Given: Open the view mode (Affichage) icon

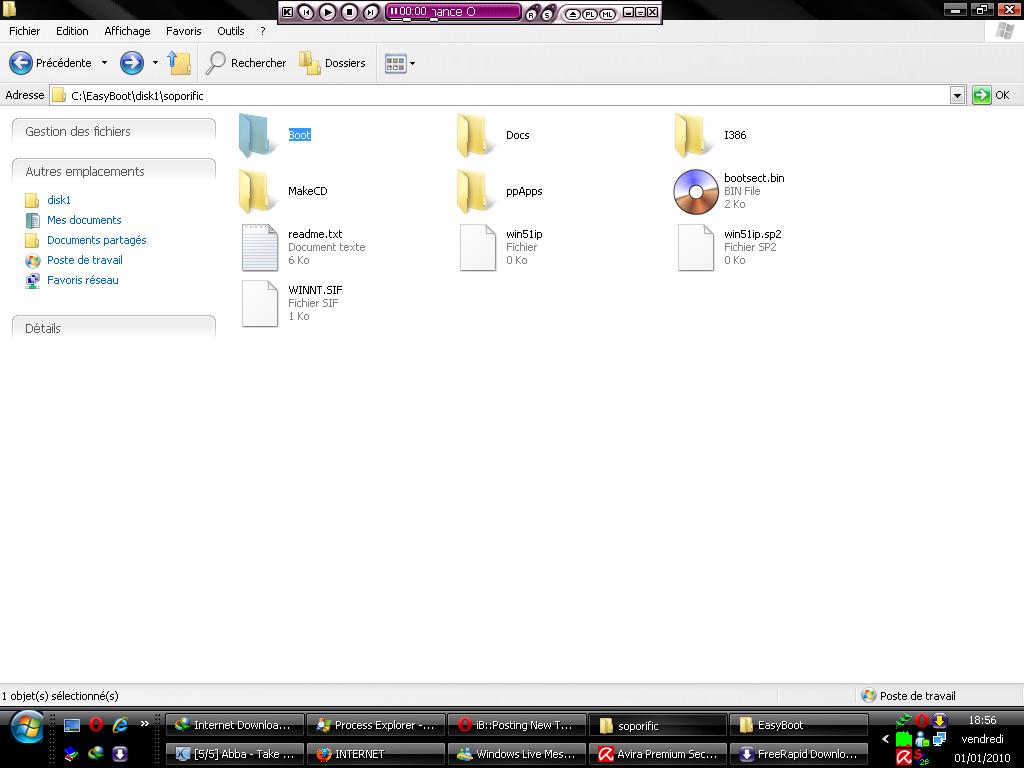Looking at the screenshot, I should (395, 63).
